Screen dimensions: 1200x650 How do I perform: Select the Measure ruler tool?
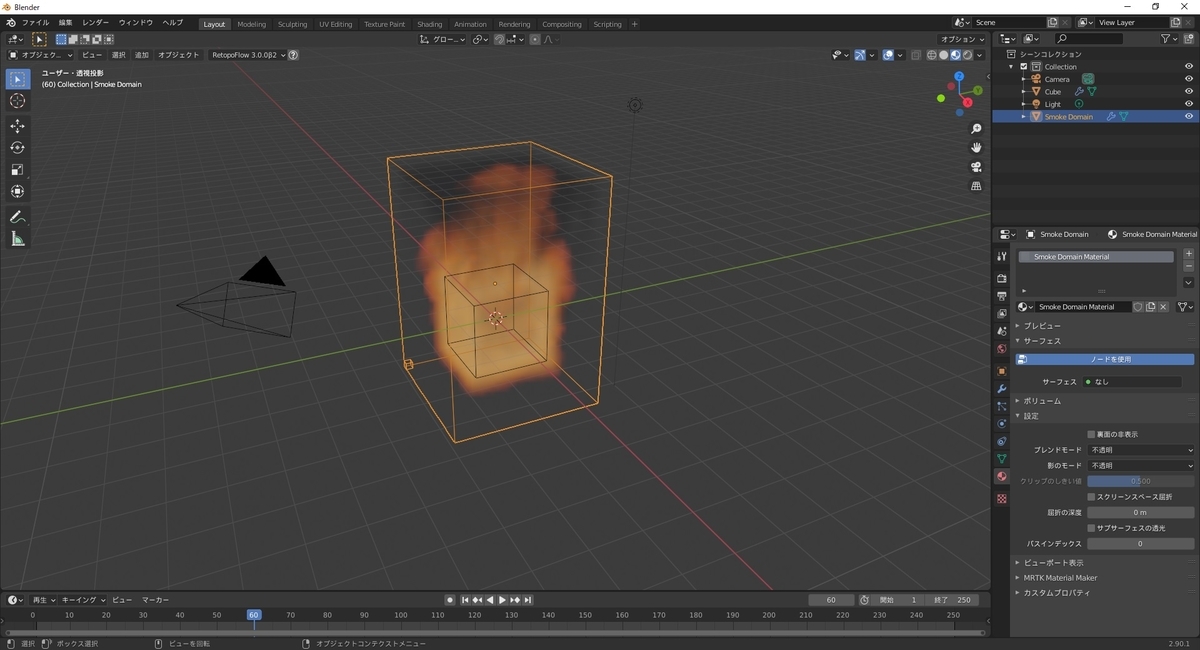(x=18, y=239)
